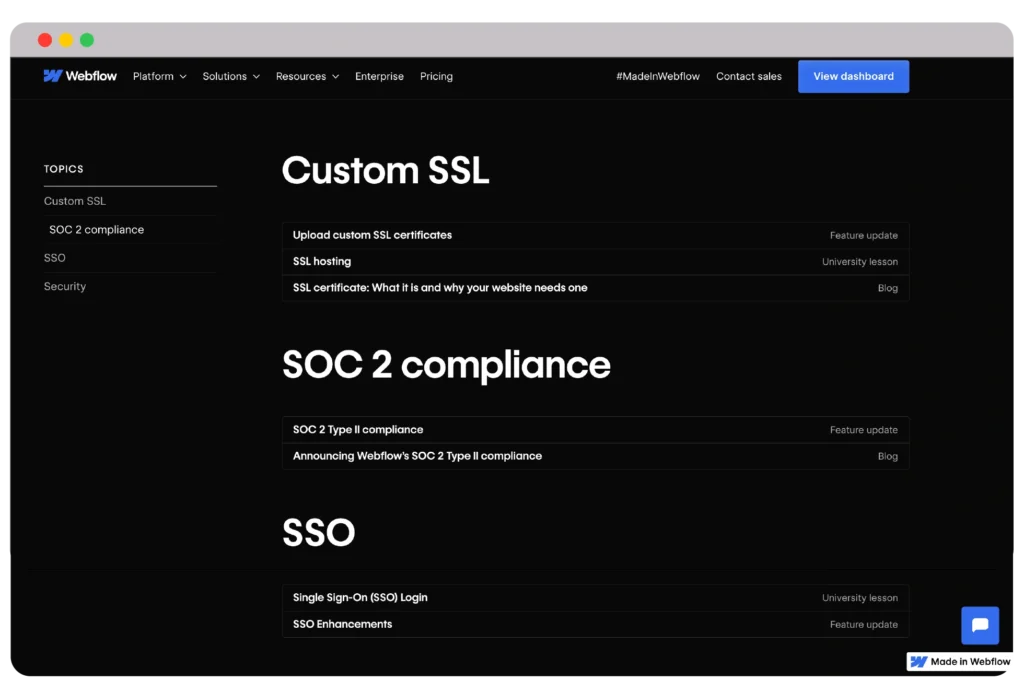Open the blue chat widget icon

[979, 625]
